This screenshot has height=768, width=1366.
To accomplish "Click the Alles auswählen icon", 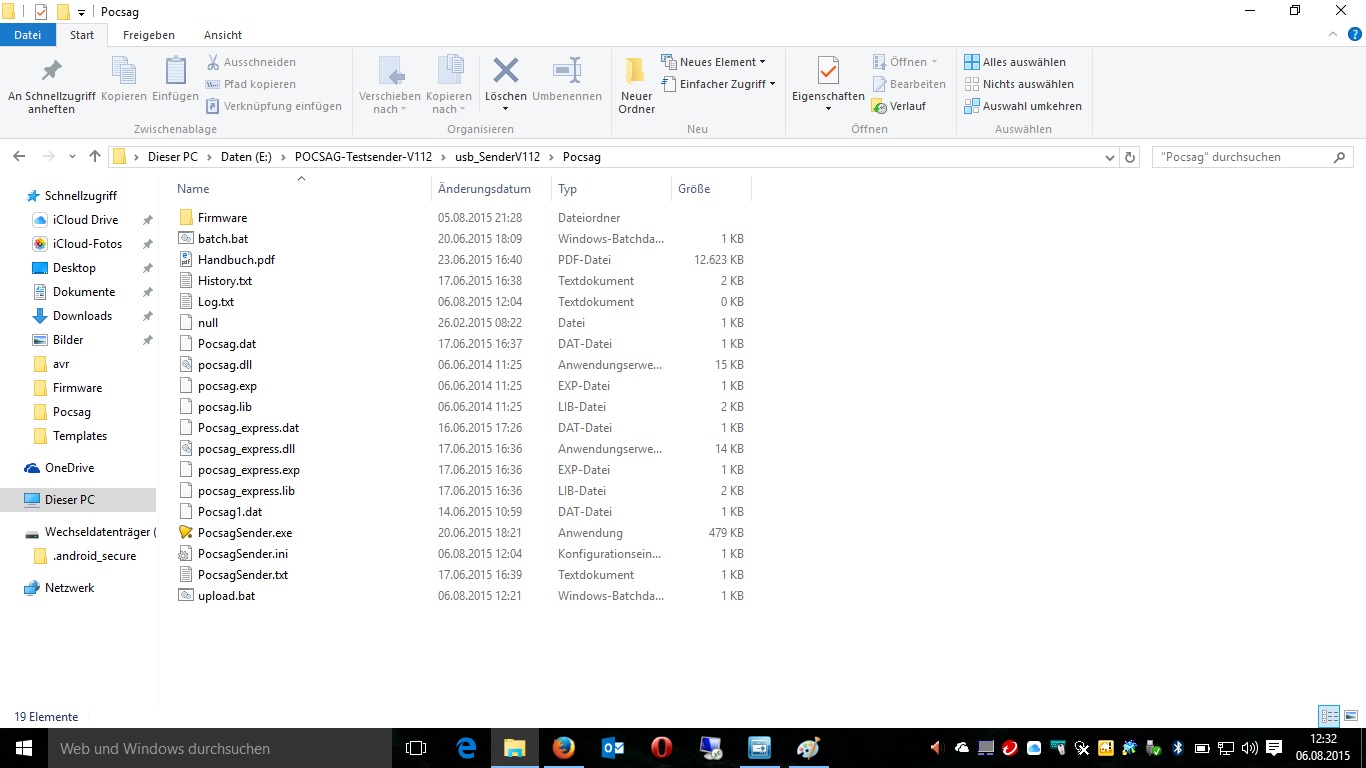I will click(971, 62).
